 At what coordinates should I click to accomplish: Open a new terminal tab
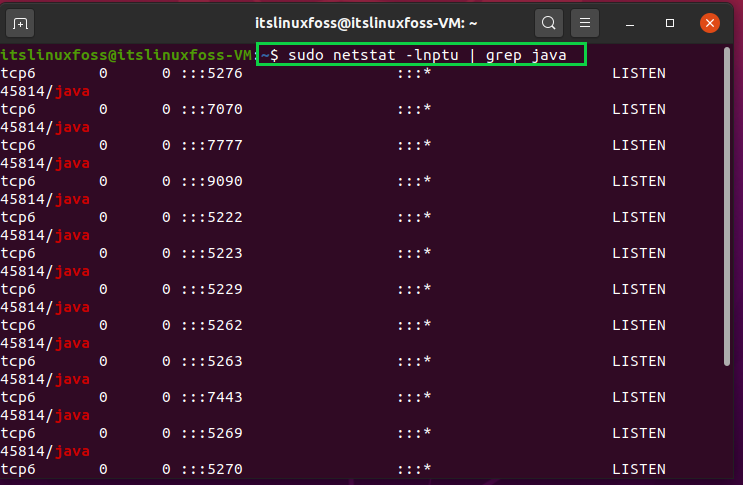click(20, 23)
